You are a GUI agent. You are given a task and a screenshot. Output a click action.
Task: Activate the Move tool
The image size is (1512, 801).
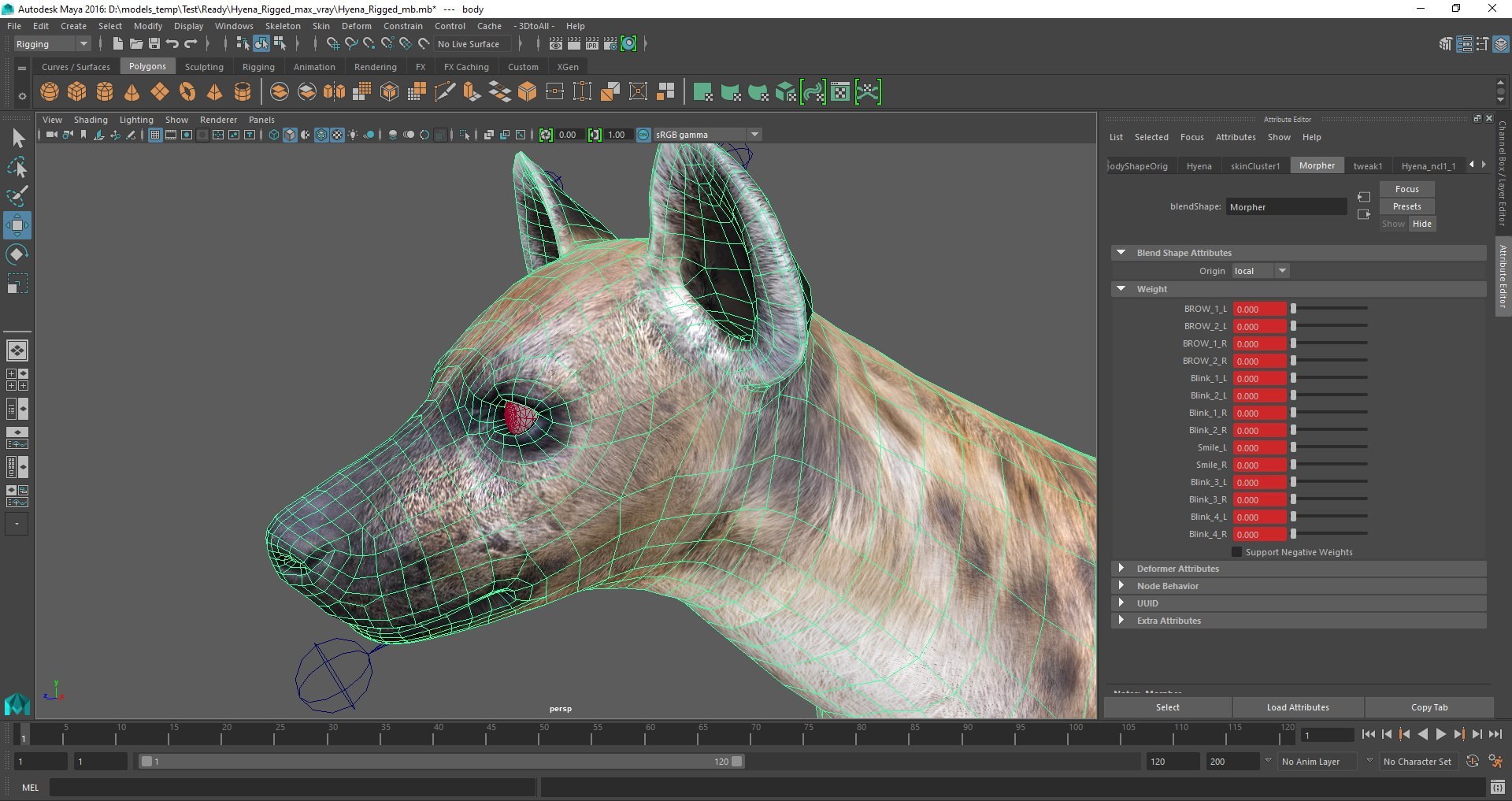[17, 225]
